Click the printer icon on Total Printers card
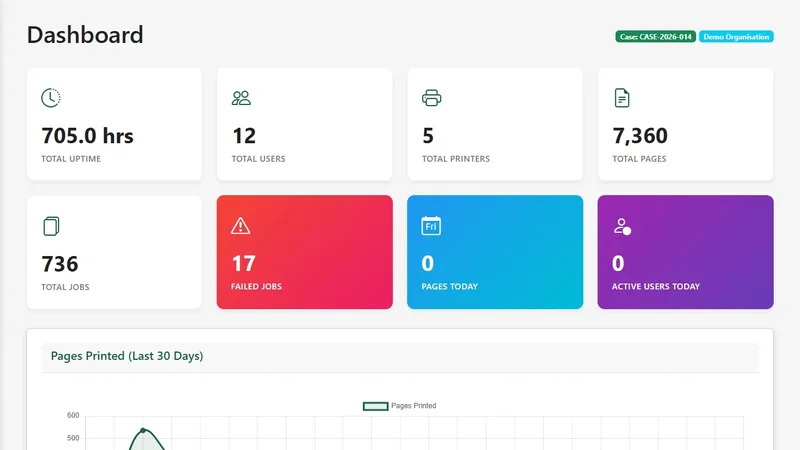The image size is (800, 450). [432, 98]
